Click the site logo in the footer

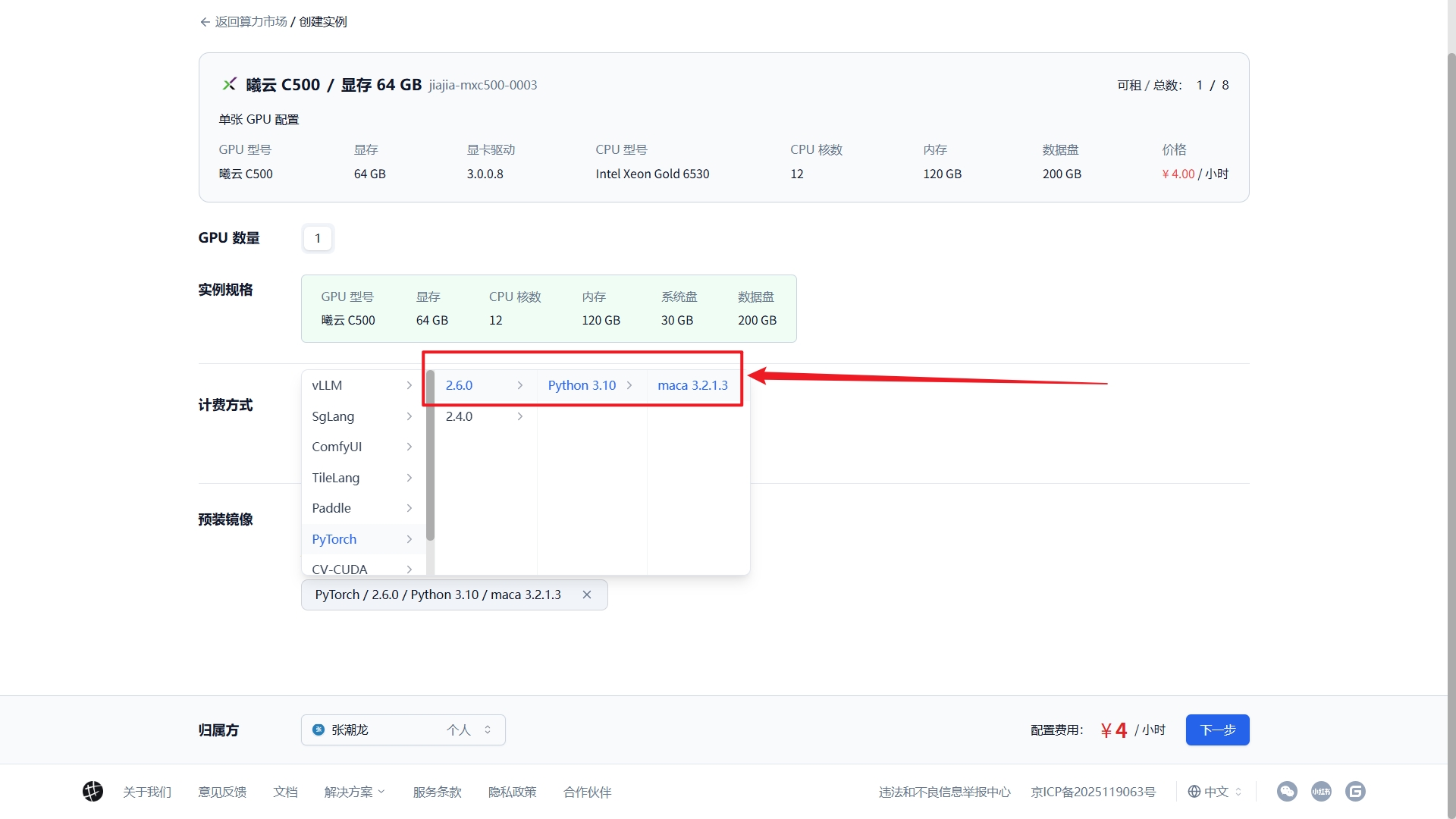(x=93, y=792)
